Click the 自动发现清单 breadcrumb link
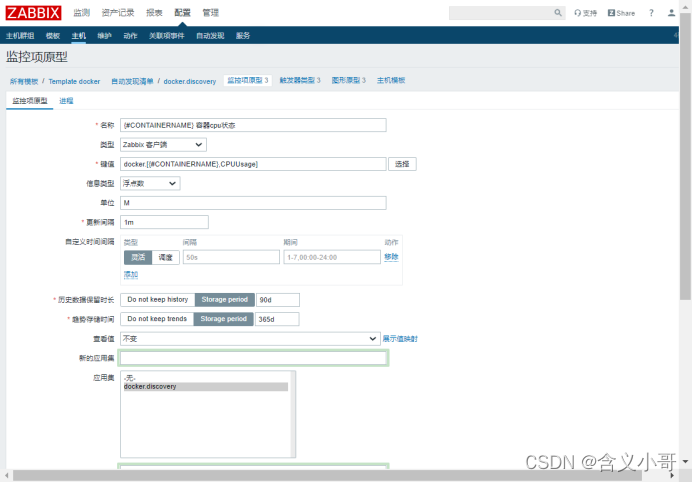692x482 pixels. tap(132, 81)
